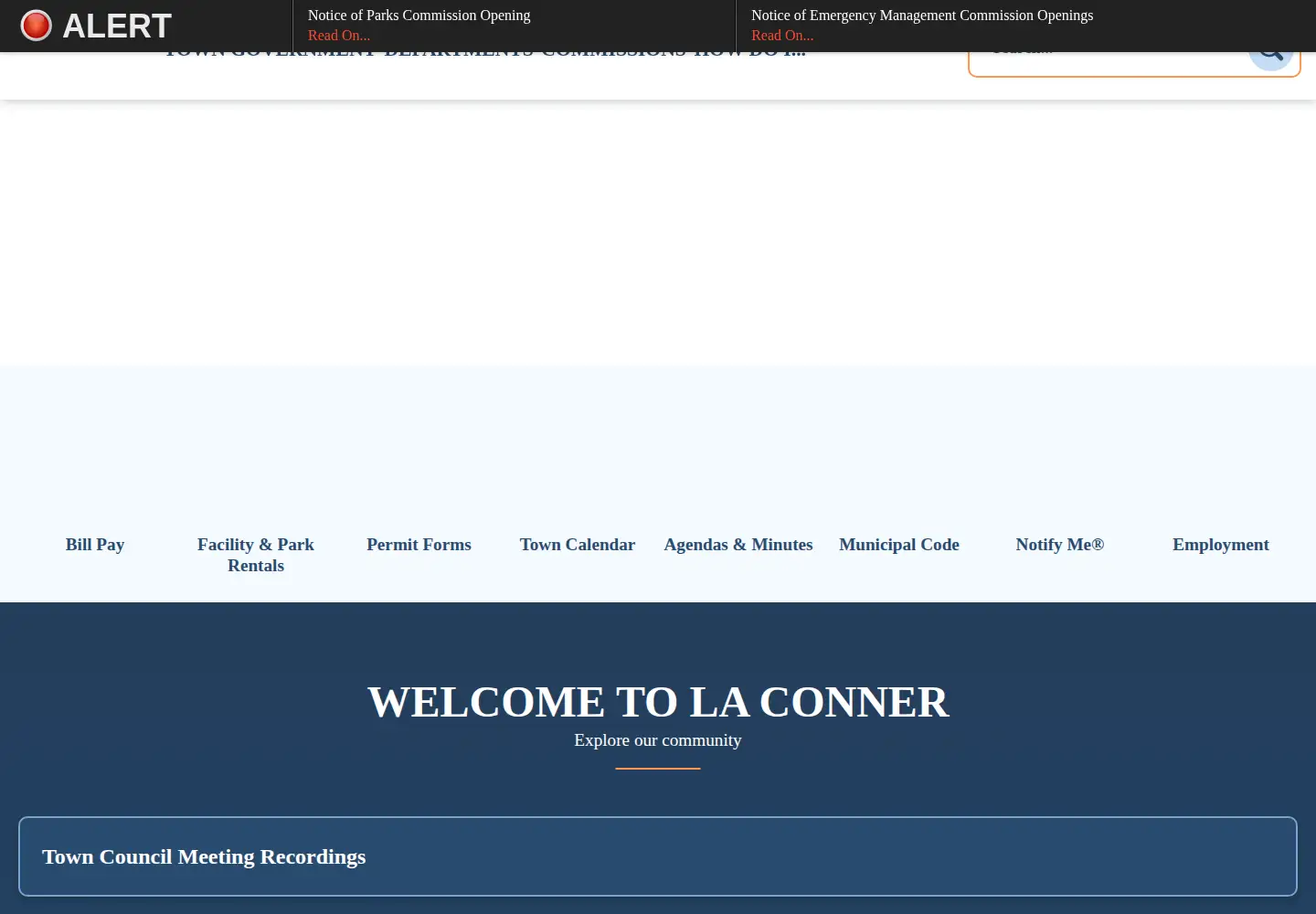This screenshot has height=914, width=1316.
Task: Open Town Council Meeting Recordings panel
Action: [x=658, y=856]
